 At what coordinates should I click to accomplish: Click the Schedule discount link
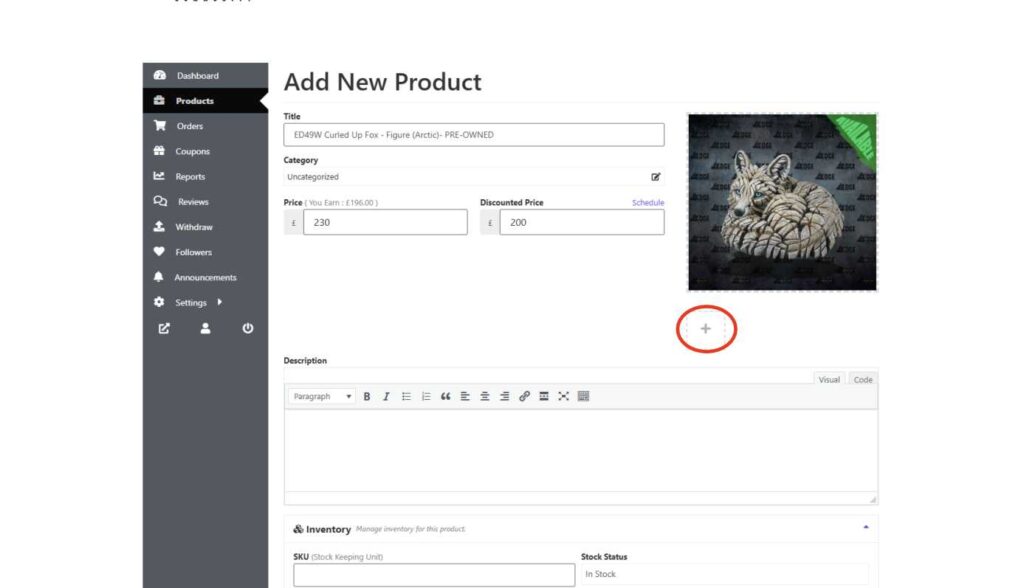coord(647,203)
